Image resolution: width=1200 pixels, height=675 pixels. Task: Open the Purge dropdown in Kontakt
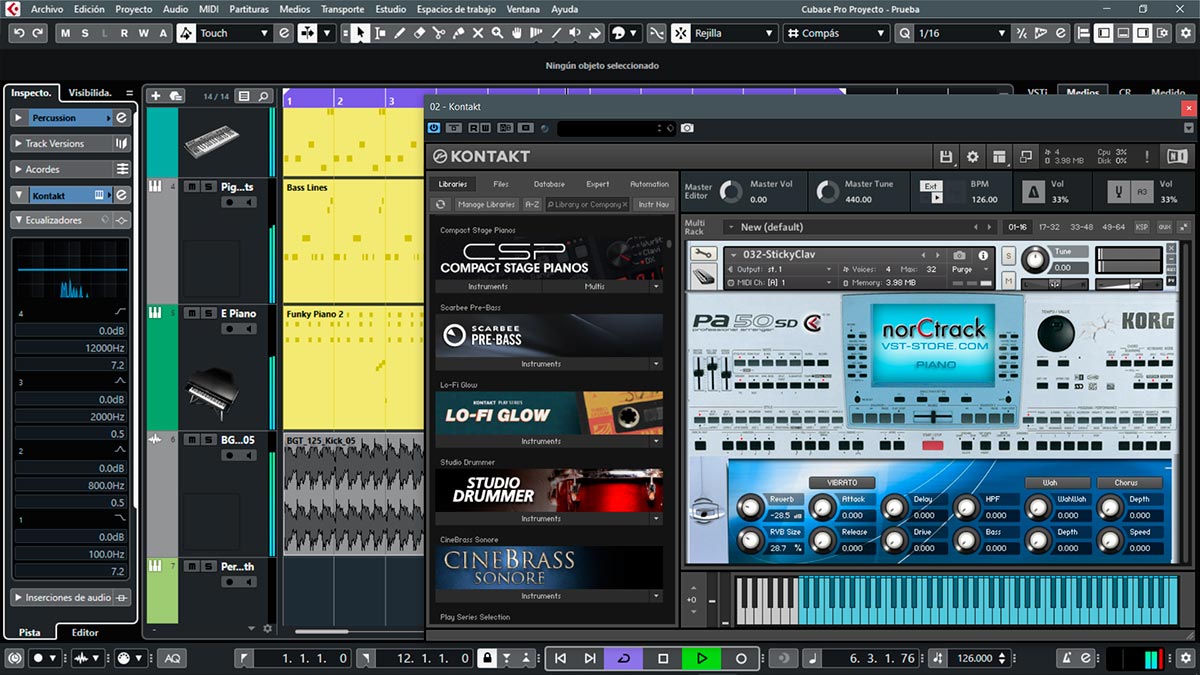969,269
